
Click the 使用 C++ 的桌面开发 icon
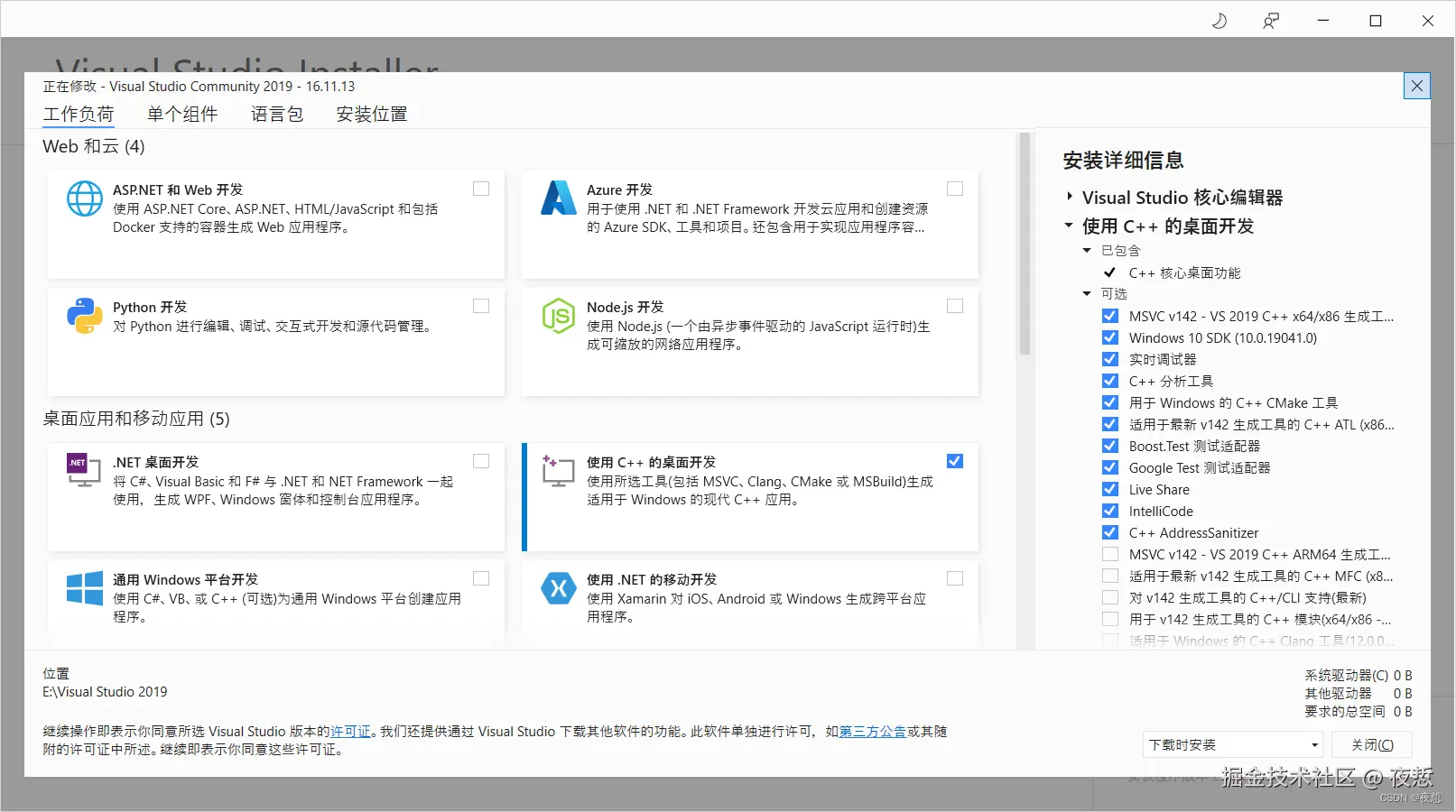(558, 470)
